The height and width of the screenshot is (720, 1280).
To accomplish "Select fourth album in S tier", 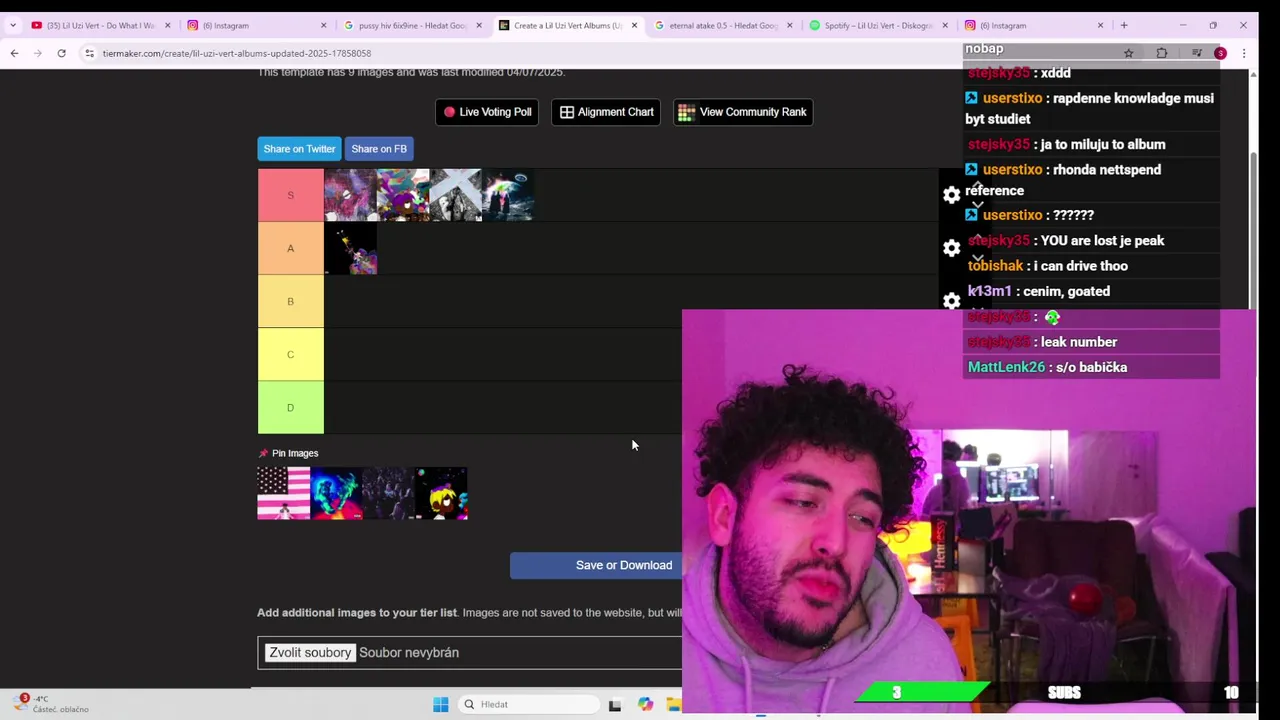I will click(x=508, y=195).
